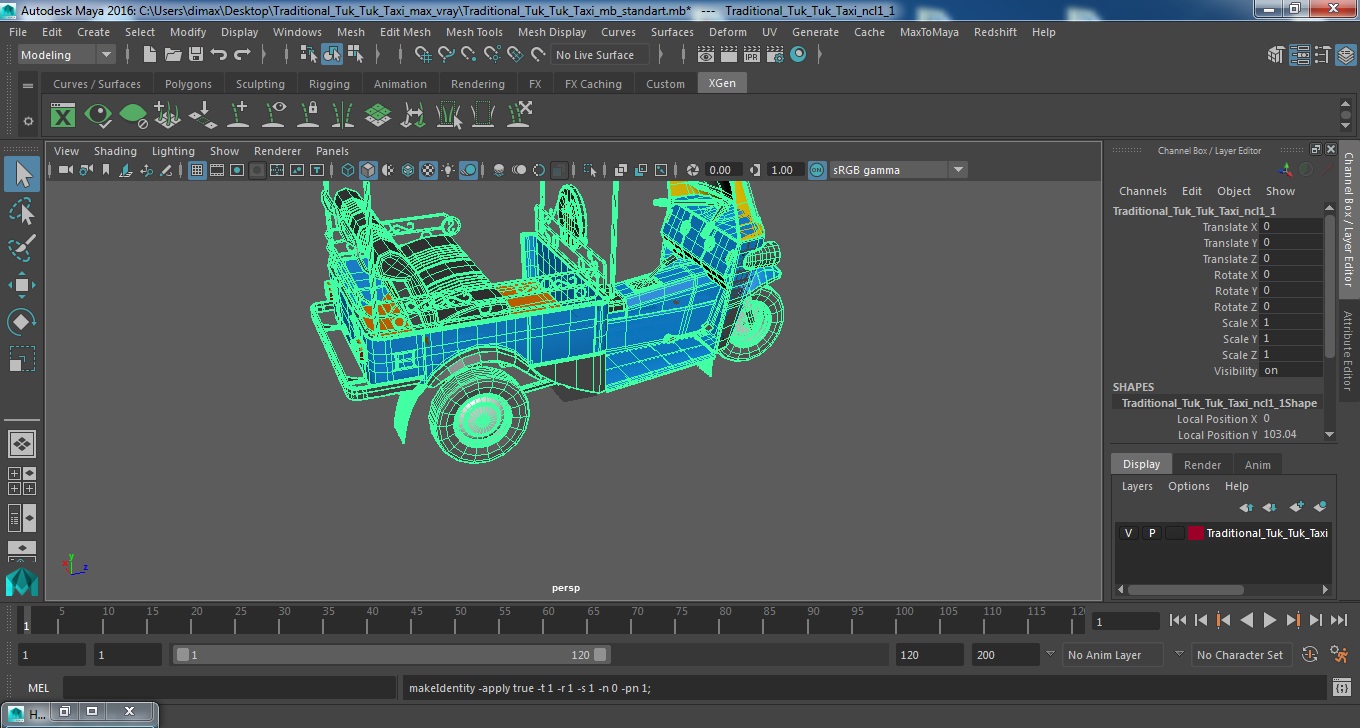The image size is (1360, 728).
Task: Open the No Character Set dropdown
Action: coord(1242,655)
